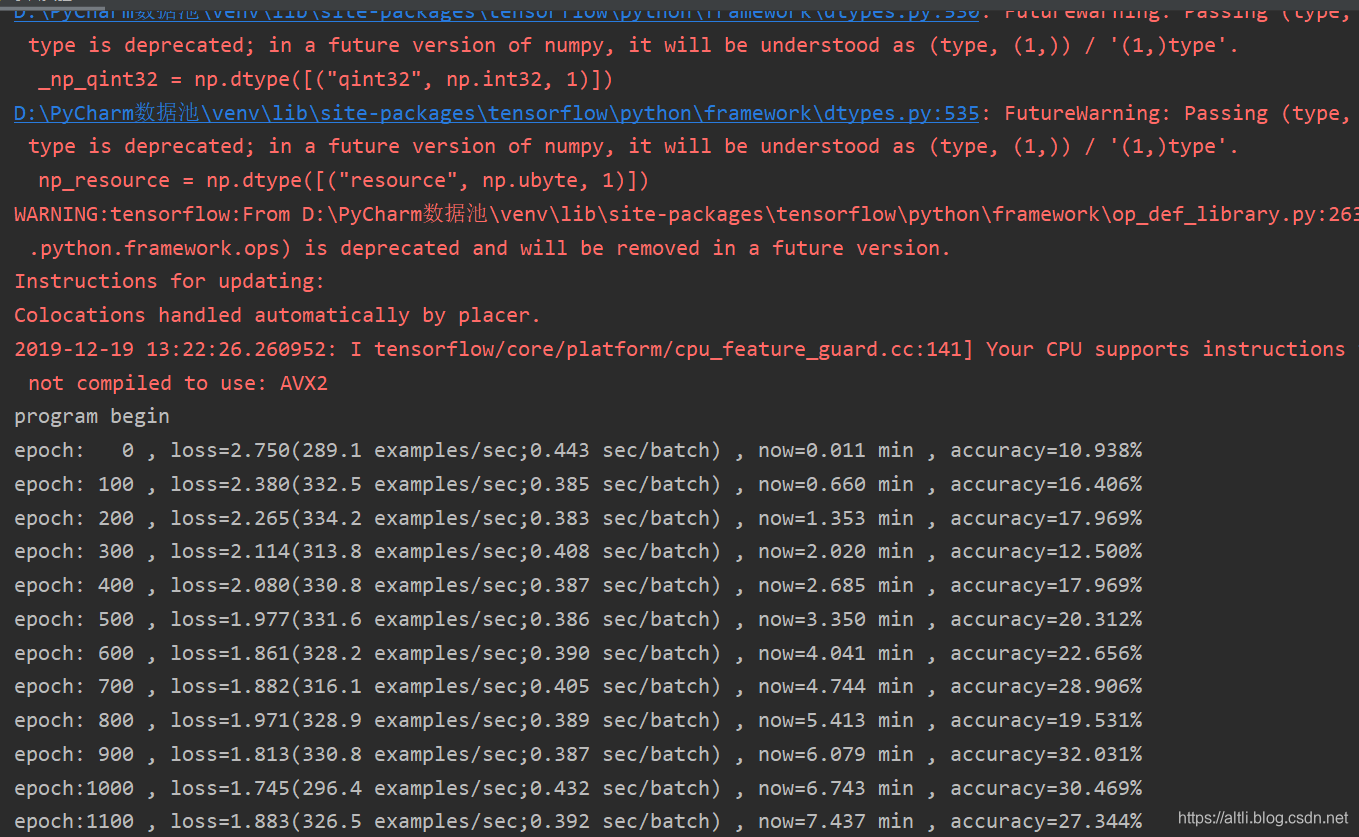This screenshot has width=1359, height=837.
Task: Open the dtypes.py:535 file path link
Action: pyautogui.click(x=497, y=113)
